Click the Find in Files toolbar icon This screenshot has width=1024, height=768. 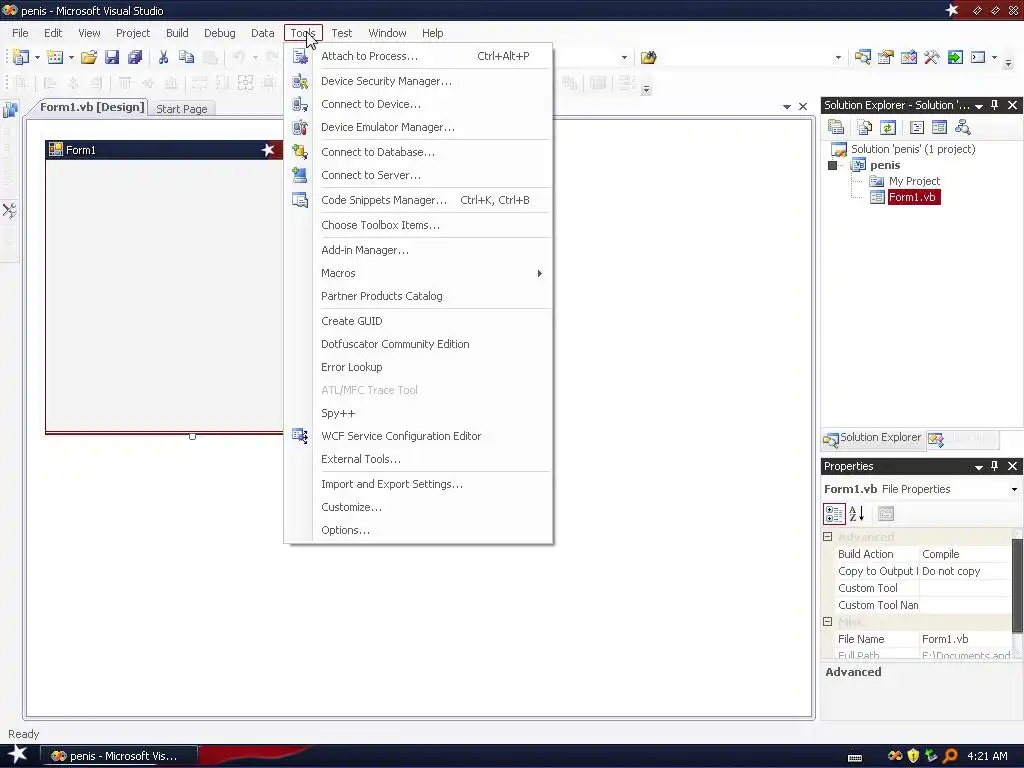648,57
